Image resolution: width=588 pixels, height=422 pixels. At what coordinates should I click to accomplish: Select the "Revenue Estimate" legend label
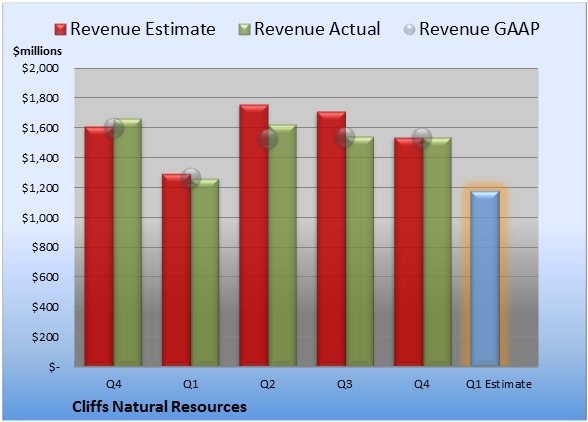pos(143,29)
